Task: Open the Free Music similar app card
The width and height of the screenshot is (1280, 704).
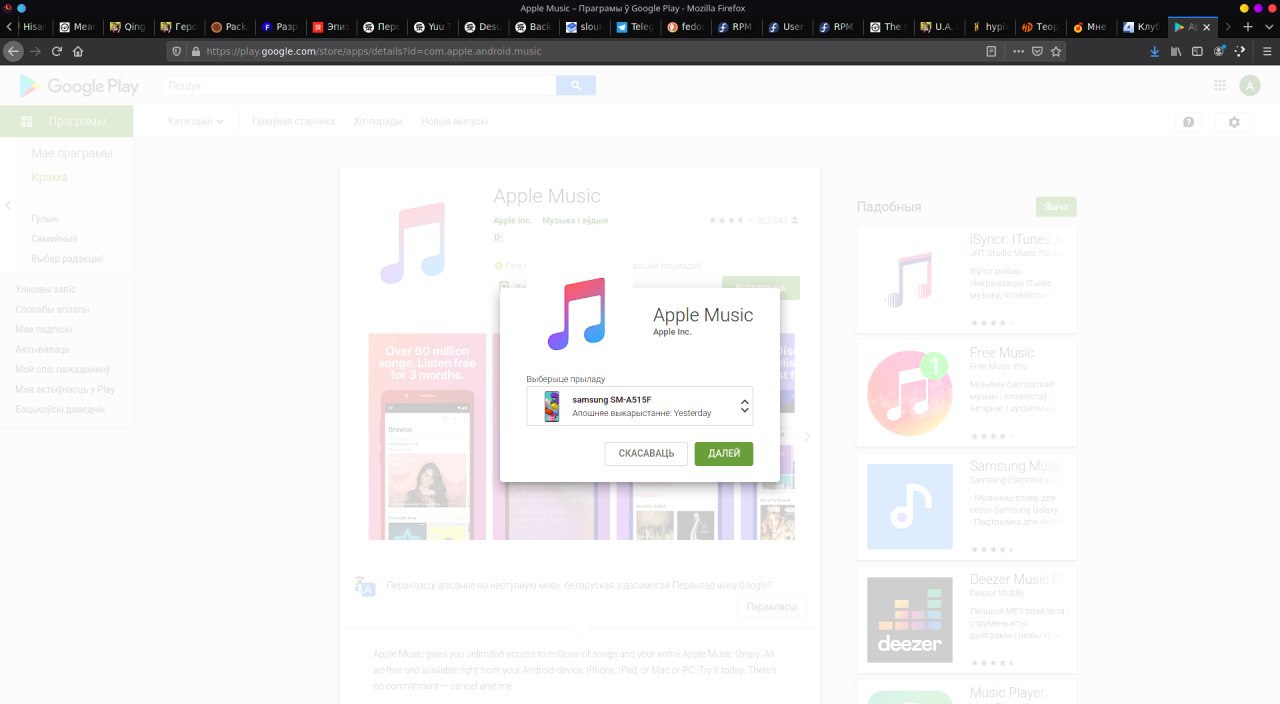Action: (966, 392)
